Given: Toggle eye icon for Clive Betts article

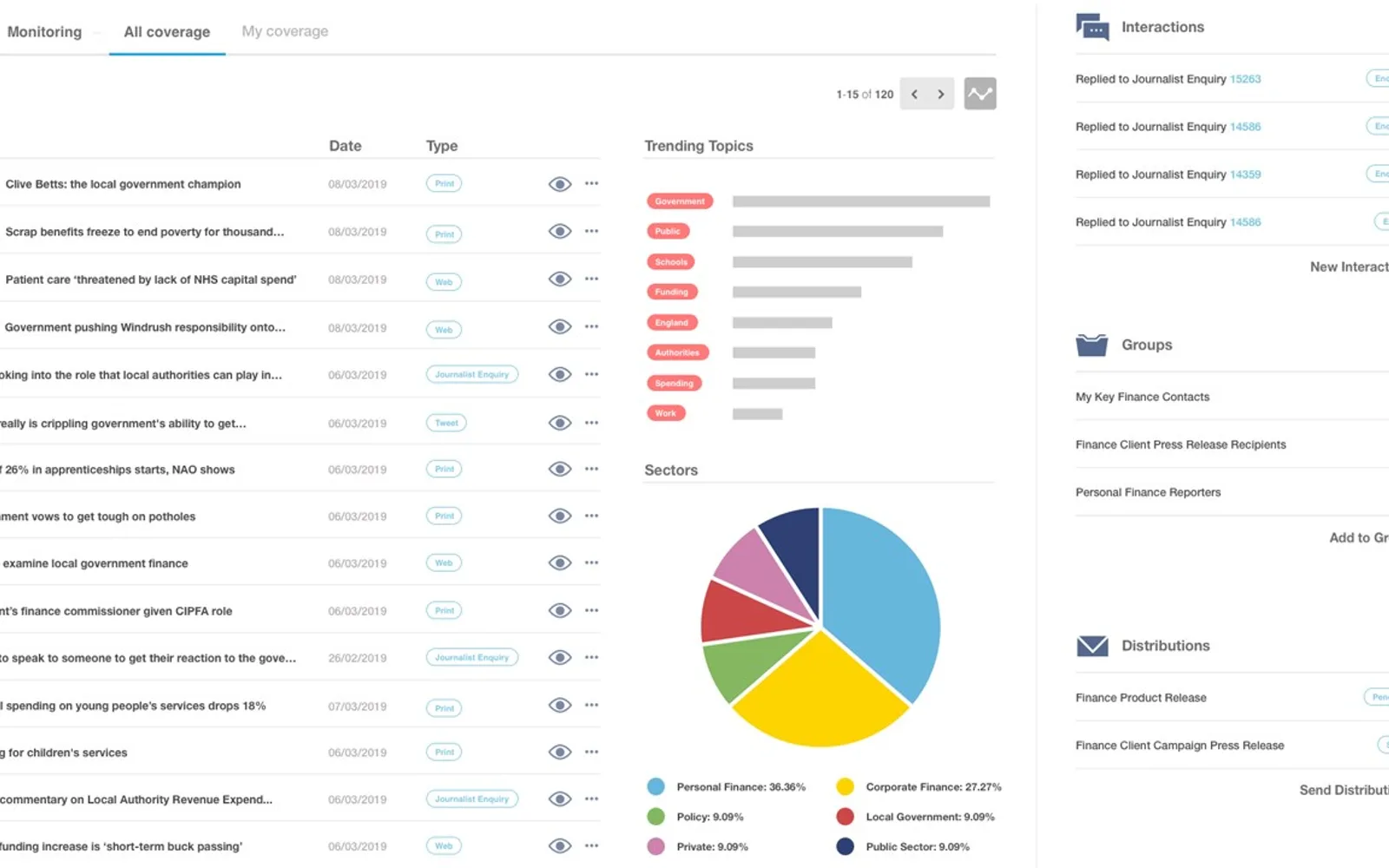Looking at the screenshot, I should [x=560, y=184].
